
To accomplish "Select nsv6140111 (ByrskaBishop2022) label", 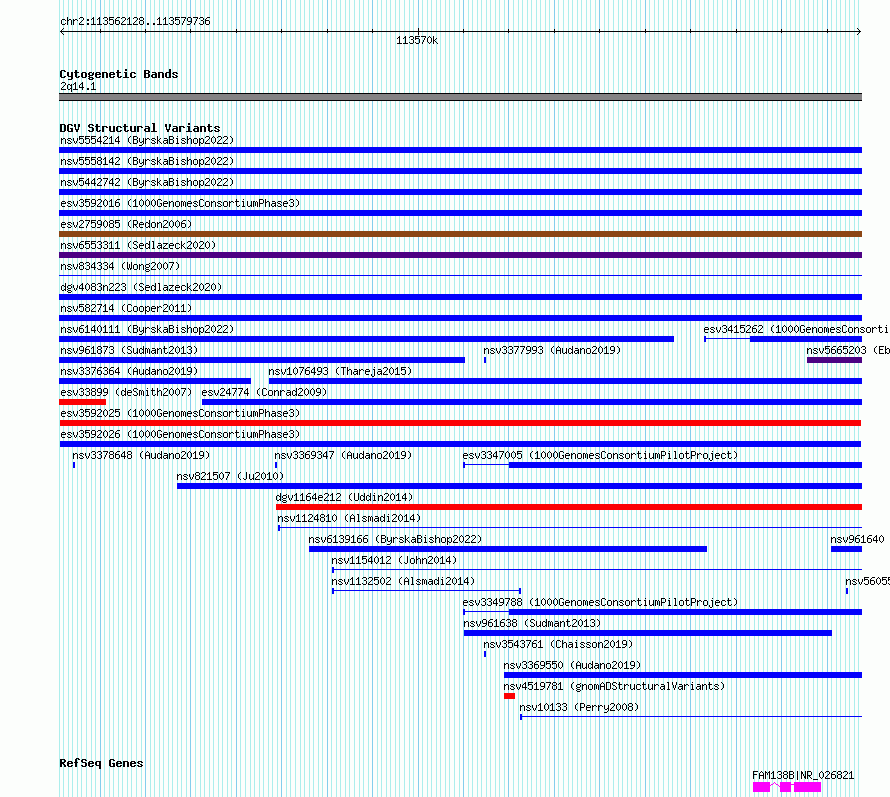I will click(x=147, y=329).
